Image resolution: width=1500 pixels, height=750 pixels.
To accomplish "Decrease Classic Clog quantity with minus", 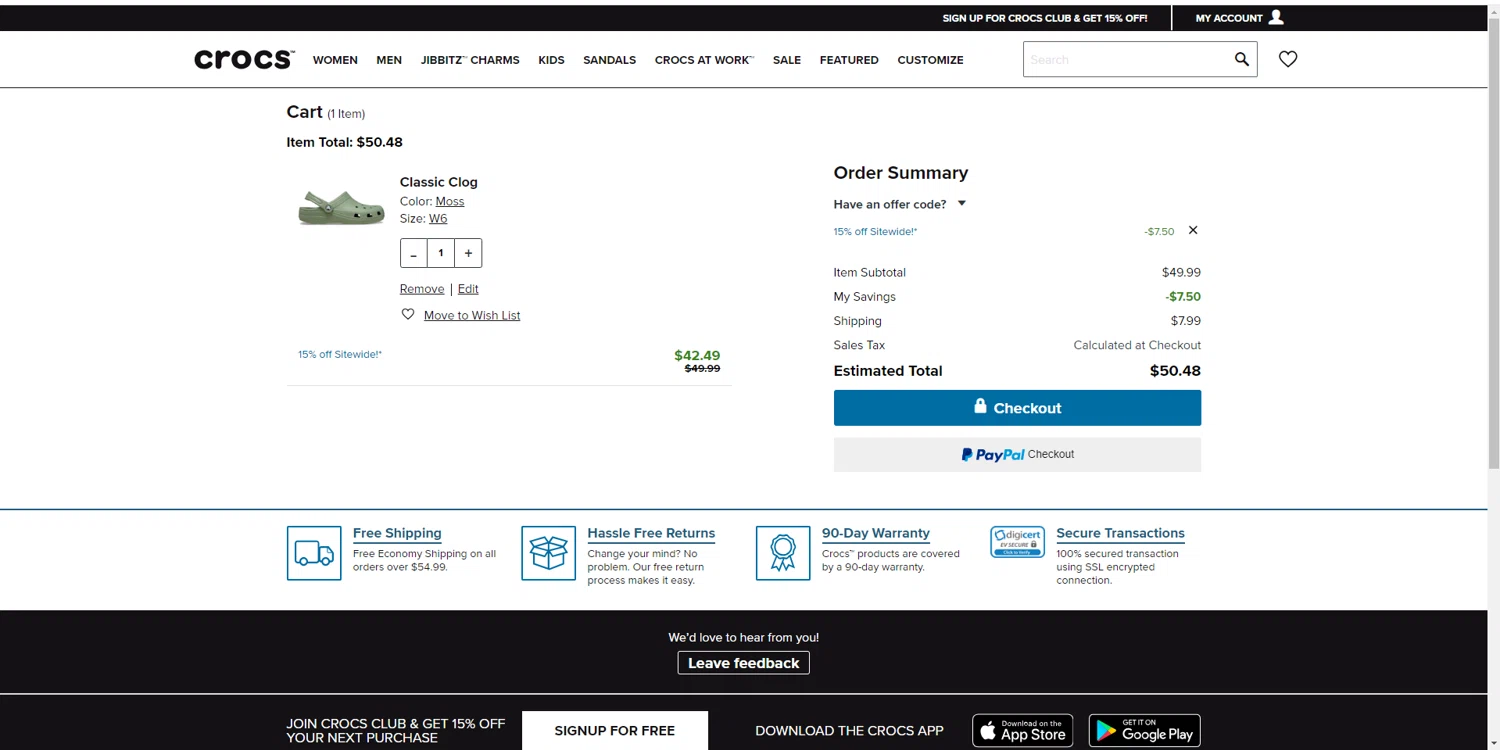I will (x=414, y=253).
